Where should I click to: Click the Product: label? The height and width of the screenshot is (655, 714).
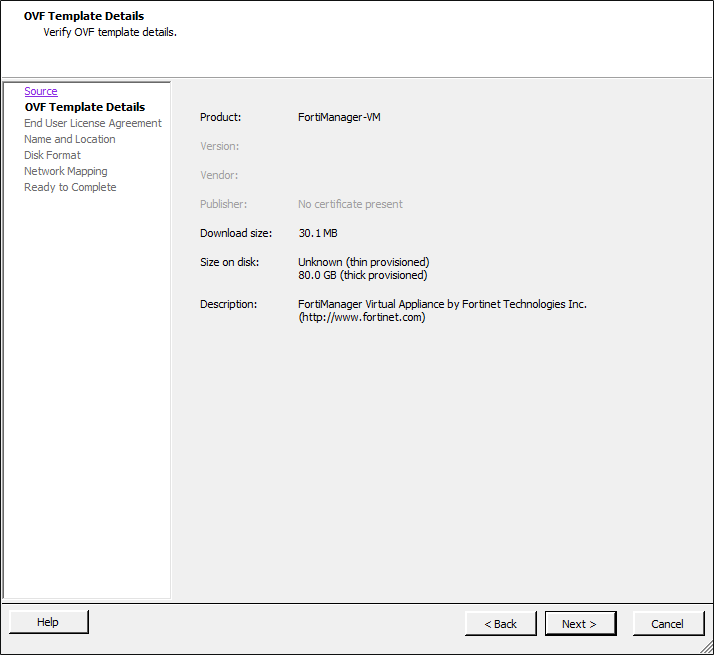pyautogui.click(x=220, y=117)
